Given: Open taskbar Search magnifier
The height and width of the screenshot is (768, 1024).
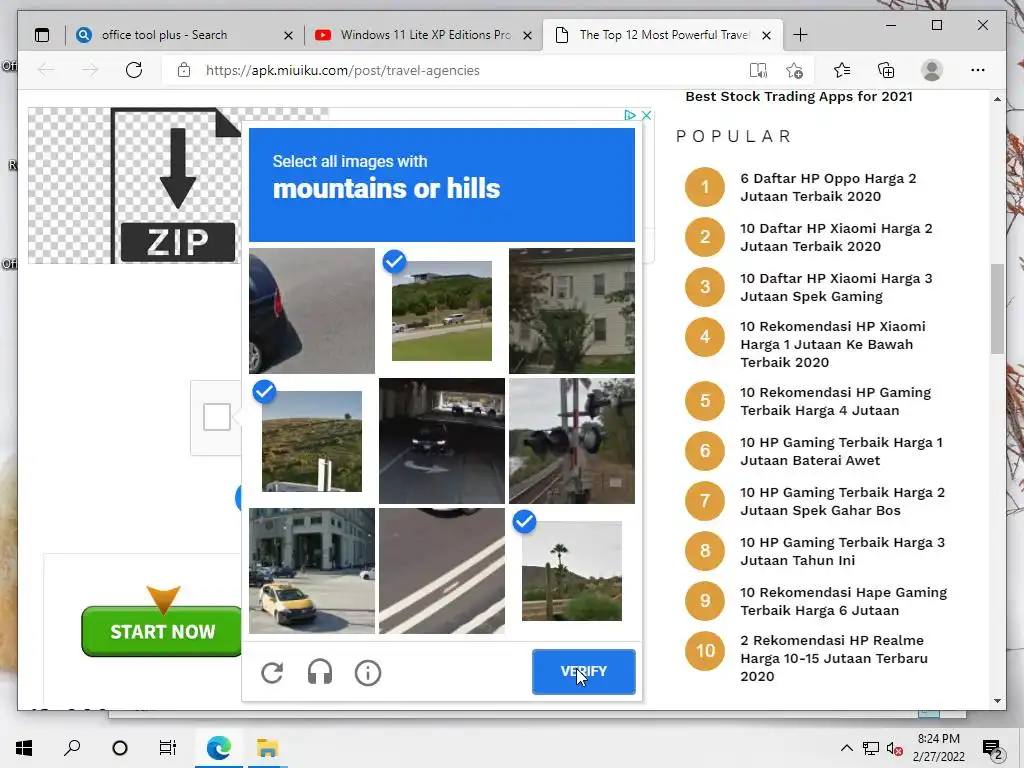Looking at the screenshot, I should click(72, 748).
